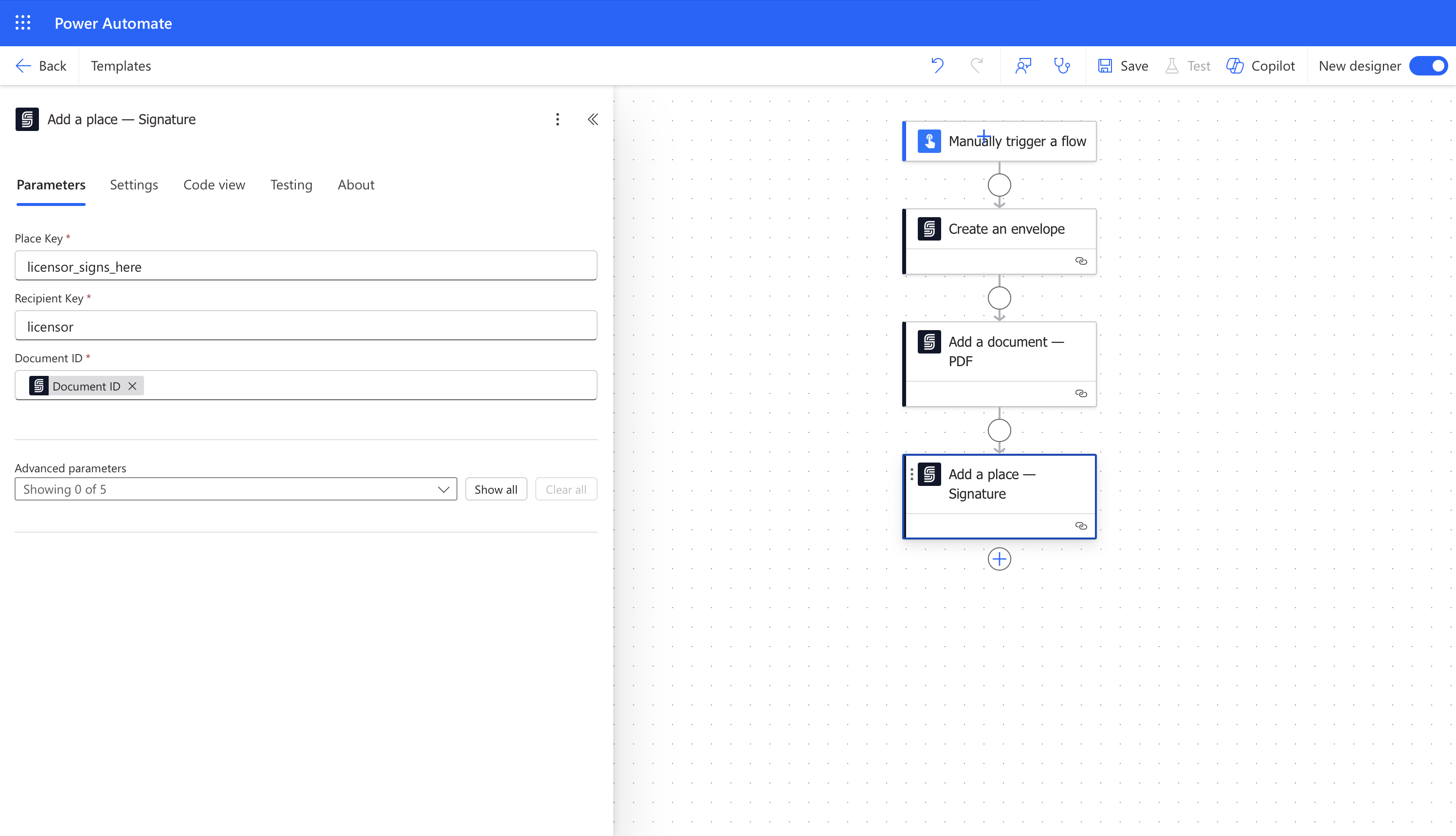Image resolution: width=1456 pixels, height=836 pixels.
Task: Insert step after Add a document — PDF
Action: tap(1000, 430)
